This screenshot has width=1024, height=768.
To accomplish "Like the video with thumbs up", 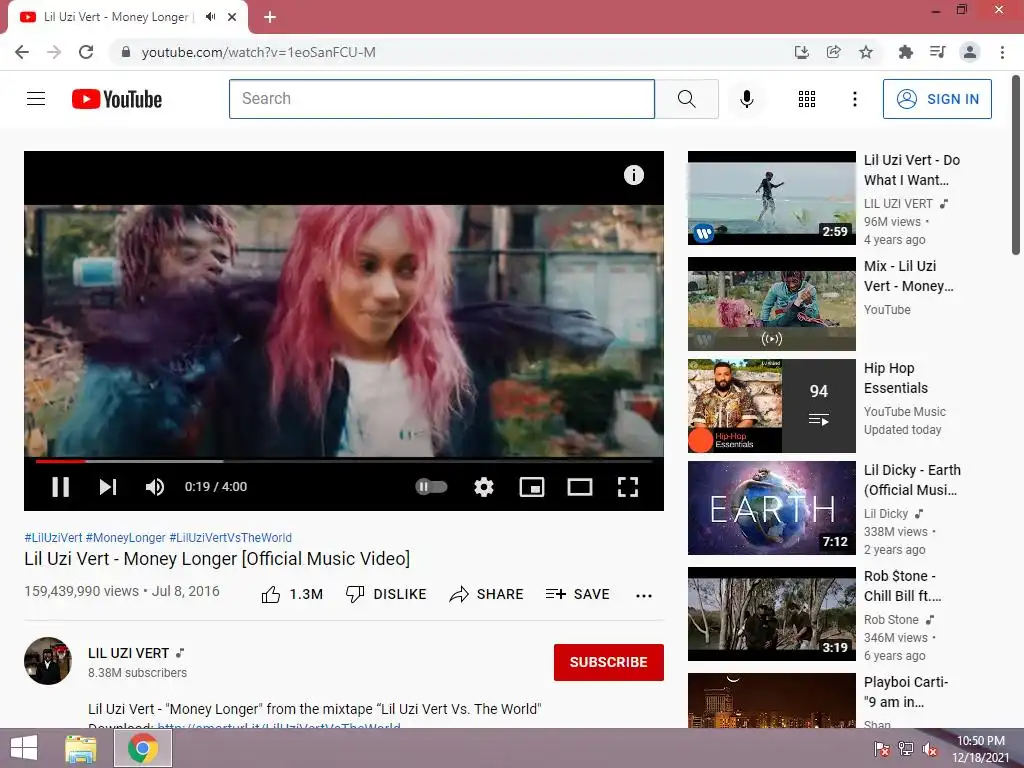I will 292,594.
